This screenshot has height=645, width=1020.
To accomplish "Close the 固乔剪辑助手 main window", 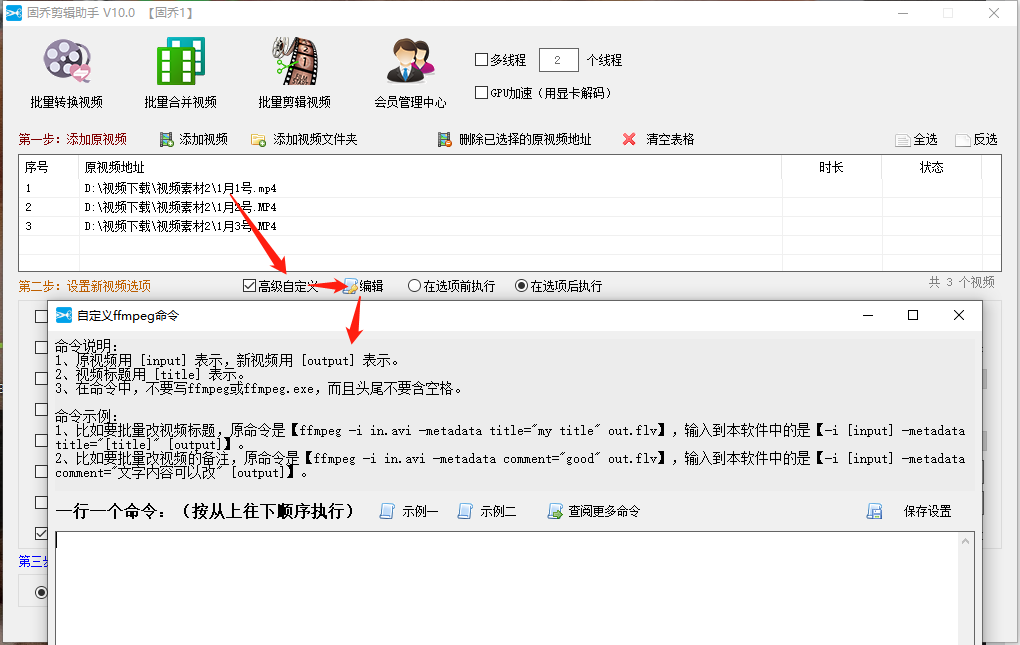I will [x=993, y=13].
